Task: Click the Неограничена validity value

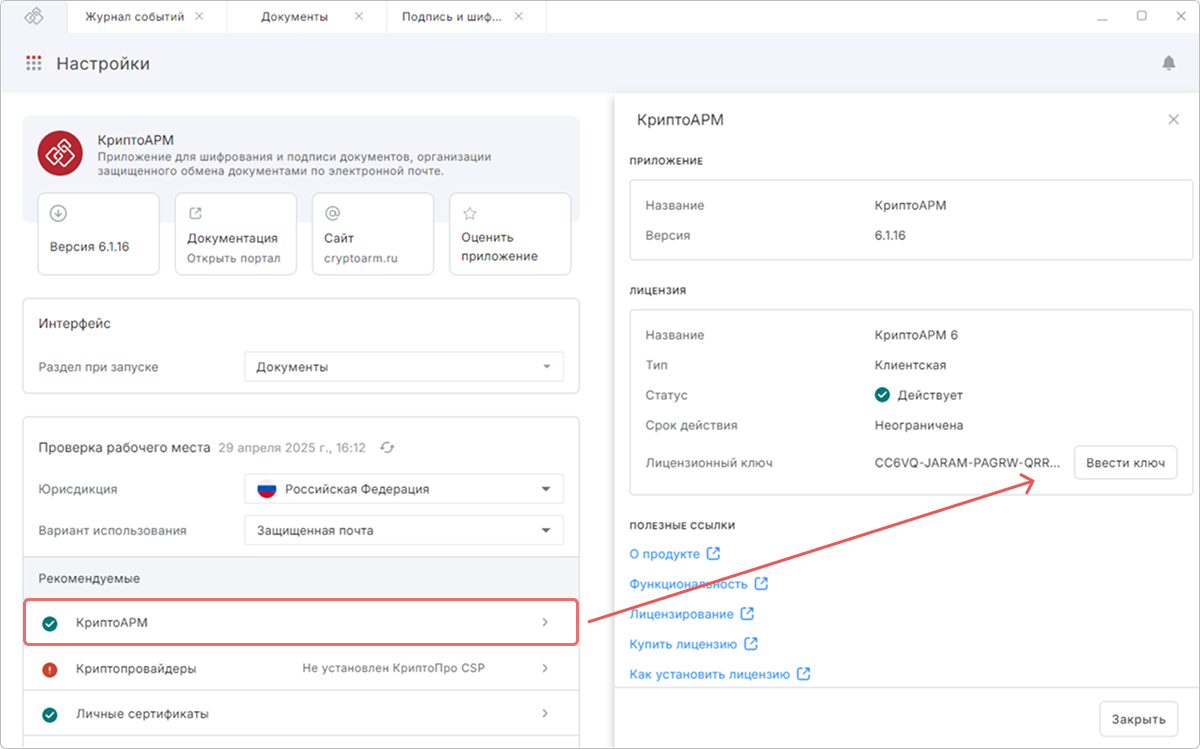Action: click(x=919, y=425)
